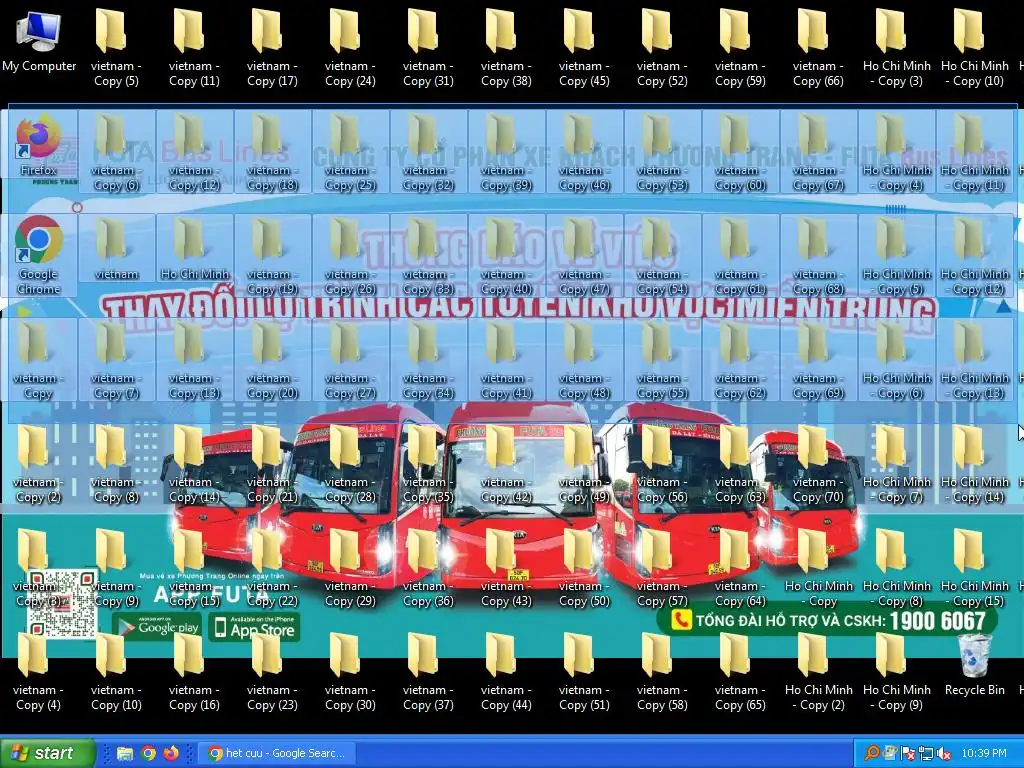This screenshot has width=1024, height=768.
Task: Select folder 'Ho Chi Minh - Copy (7)'
Action: 897,464
